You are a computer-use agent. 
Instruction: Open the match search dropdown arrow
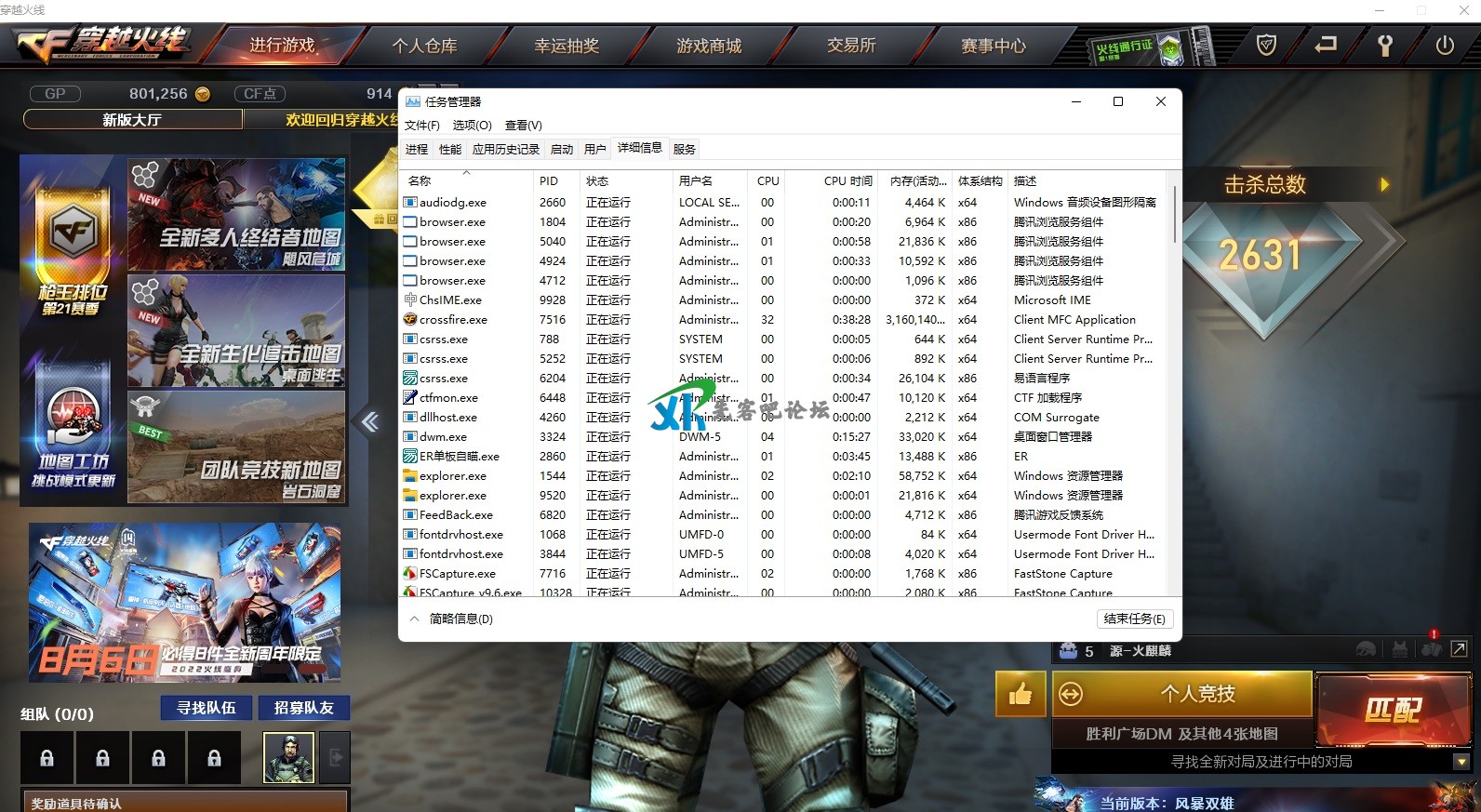click(x=1461, y=762)
